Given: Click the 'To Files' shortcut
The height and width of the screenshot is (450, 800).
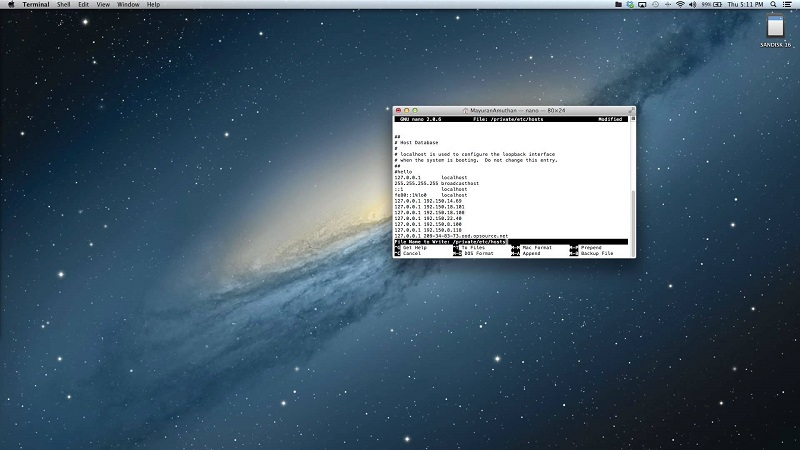Looking at the screenshot, I should pos(469,248).
